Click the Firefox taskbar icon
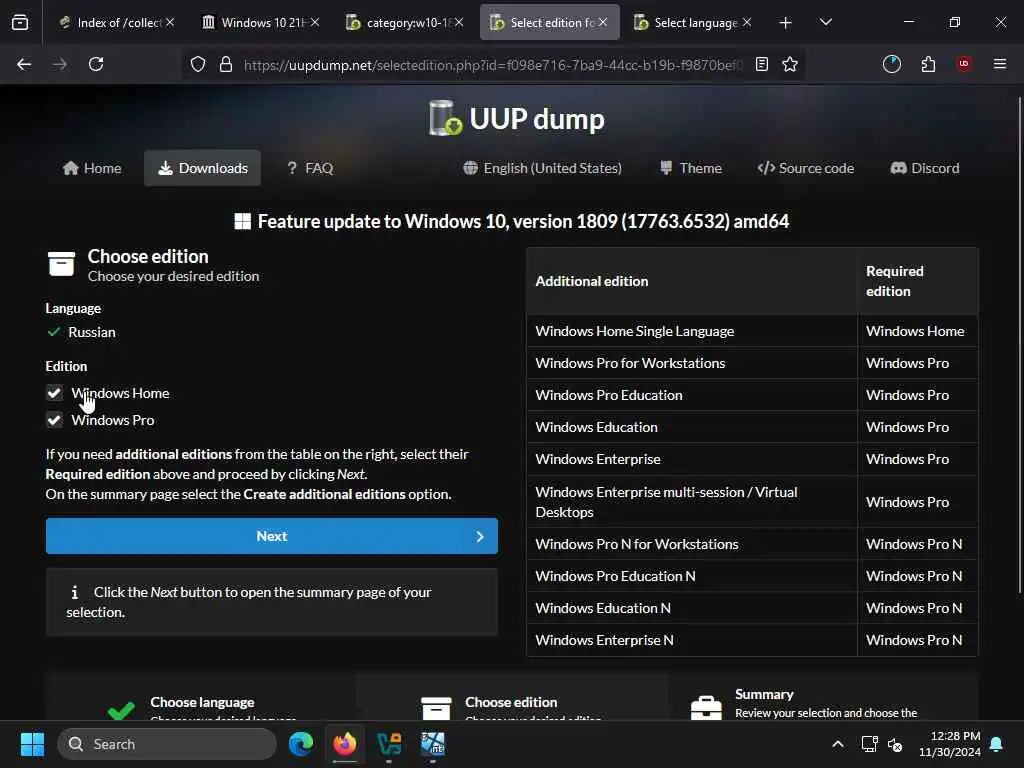Screen dimensions: 1024x768 point(345,744)
